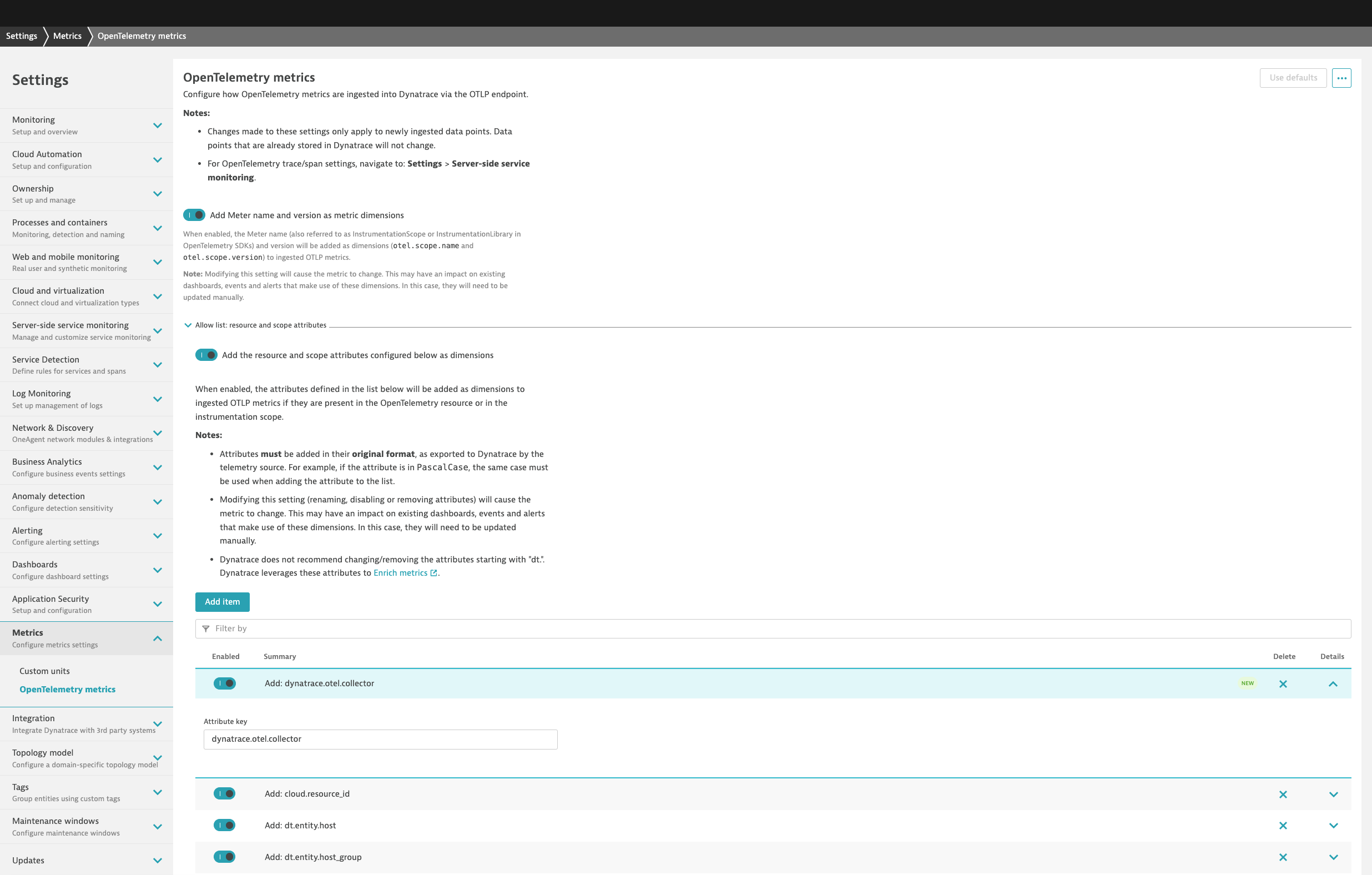This screenshot has width=1372, height=875.
Task: Disable the dt.entity.host attribute toggle
Action: (x=224, y=826)
